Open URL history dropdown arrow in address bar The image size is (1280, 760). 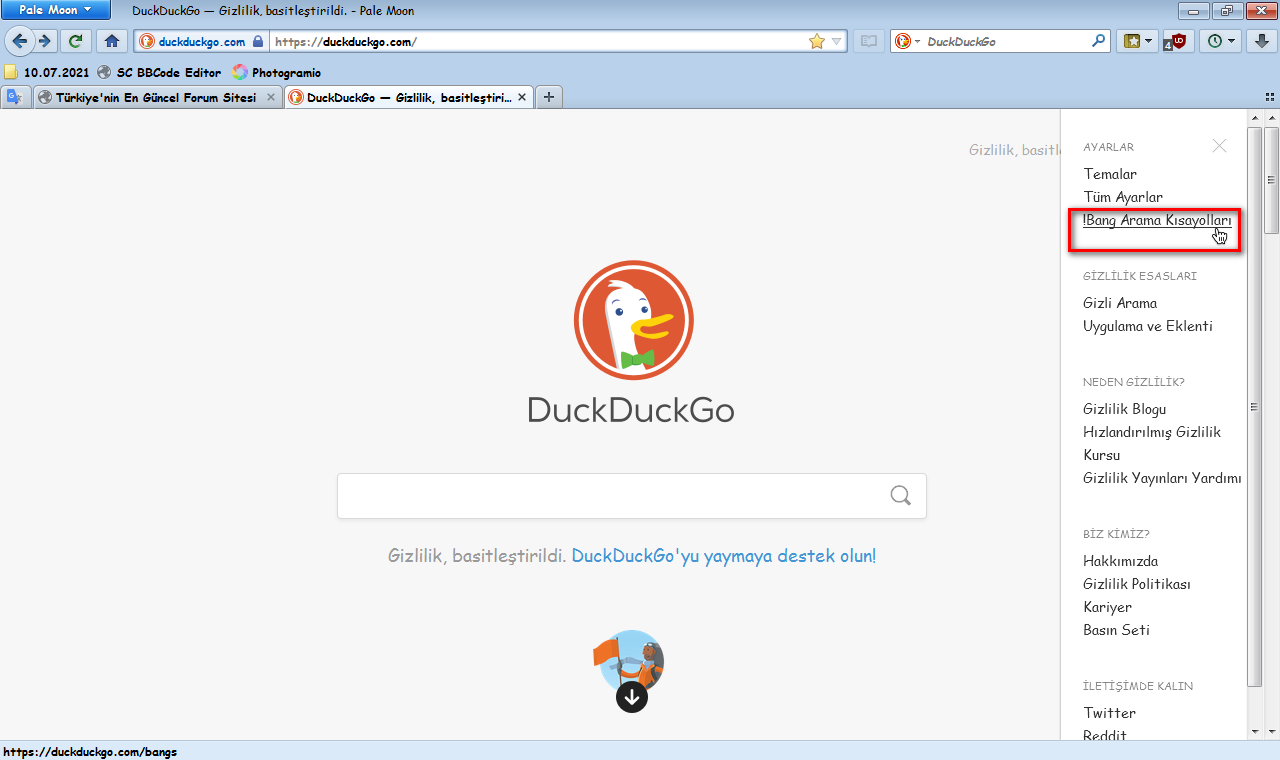[837, 41]
